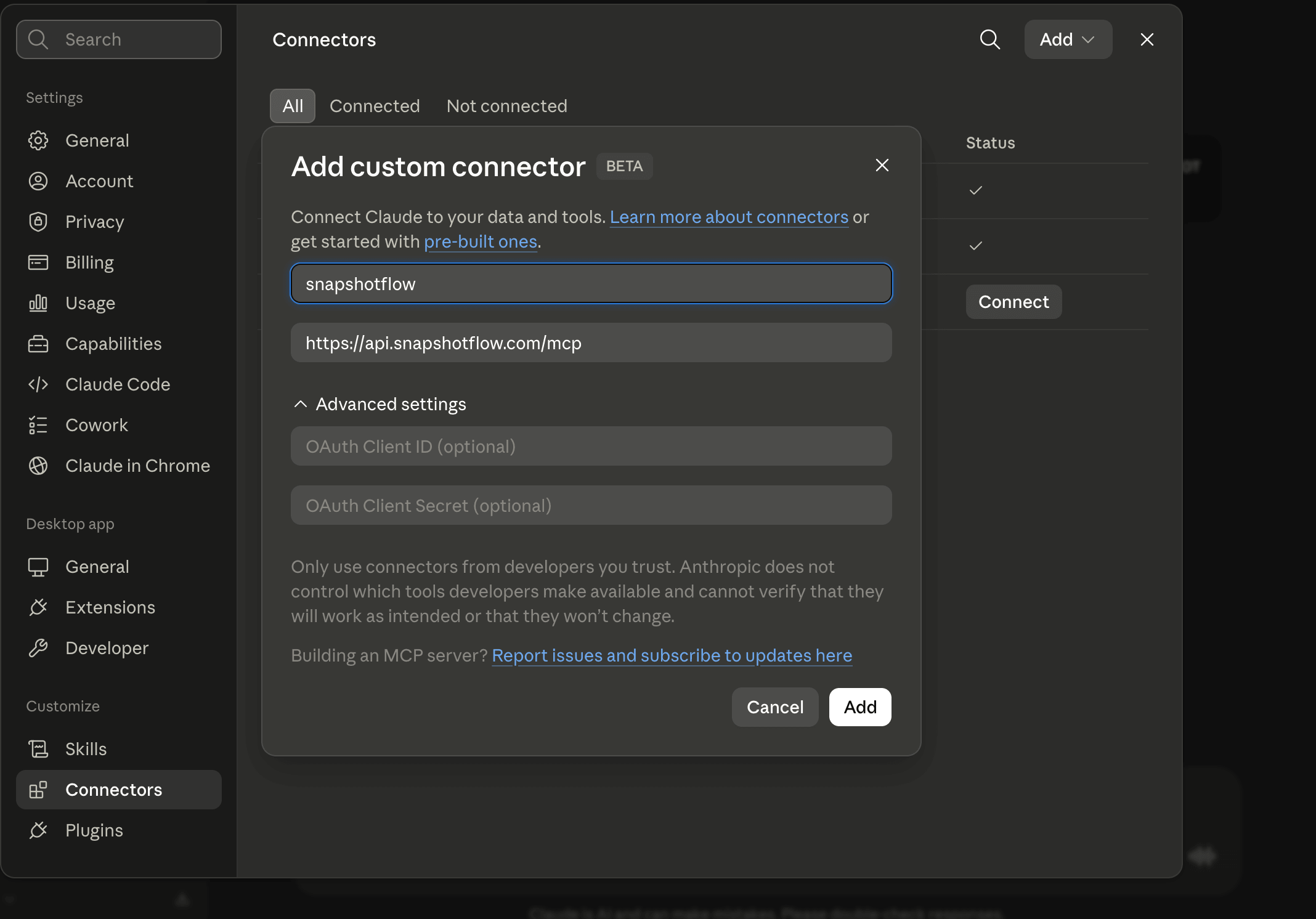The width and height of the screenshot is (1316, 919).
Task: Click Cancel in the dialog
Action: [x=775, y=707]
